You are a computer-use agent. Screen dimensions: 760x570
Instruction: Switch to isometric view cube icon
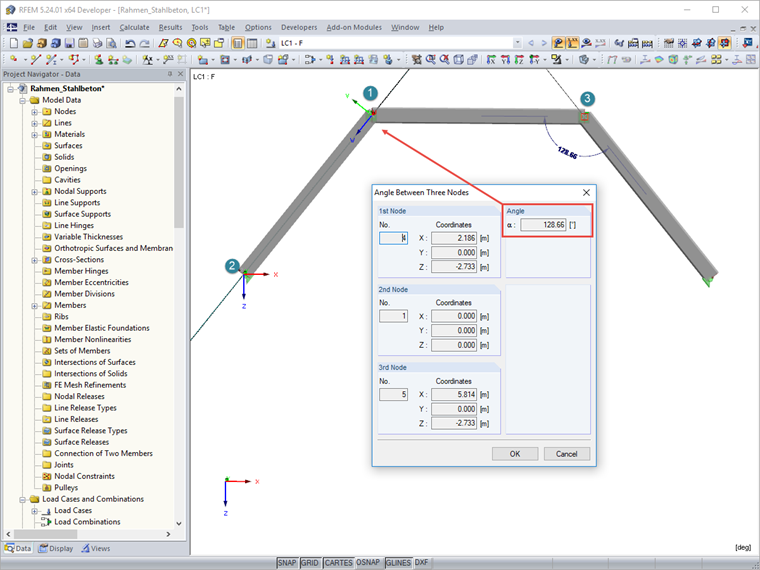click(459, 60)
